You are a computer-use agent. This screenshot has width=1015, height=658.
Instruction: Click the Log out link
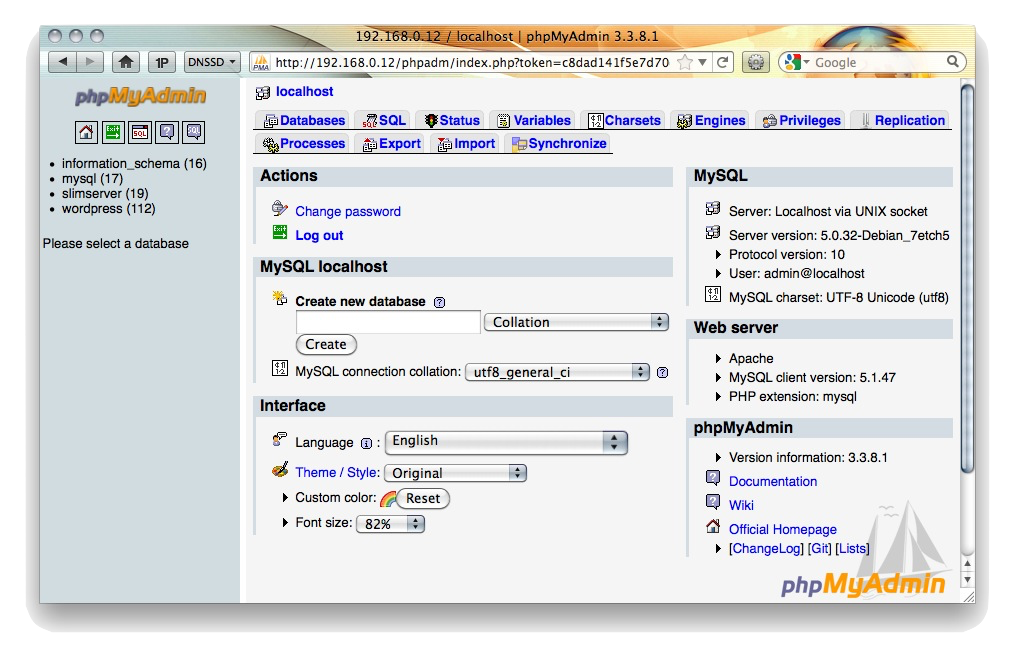click(x=319, y=236)
